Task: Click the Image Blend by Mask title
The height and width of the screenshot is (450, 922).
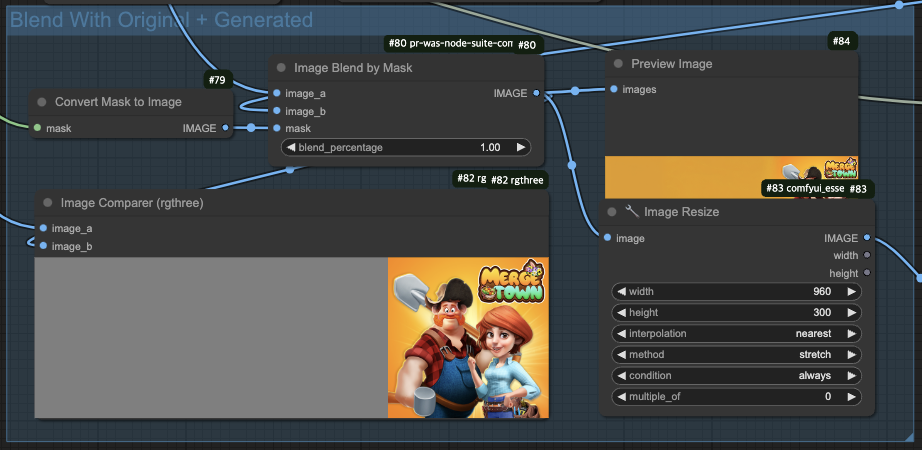Action: (353, 68)
